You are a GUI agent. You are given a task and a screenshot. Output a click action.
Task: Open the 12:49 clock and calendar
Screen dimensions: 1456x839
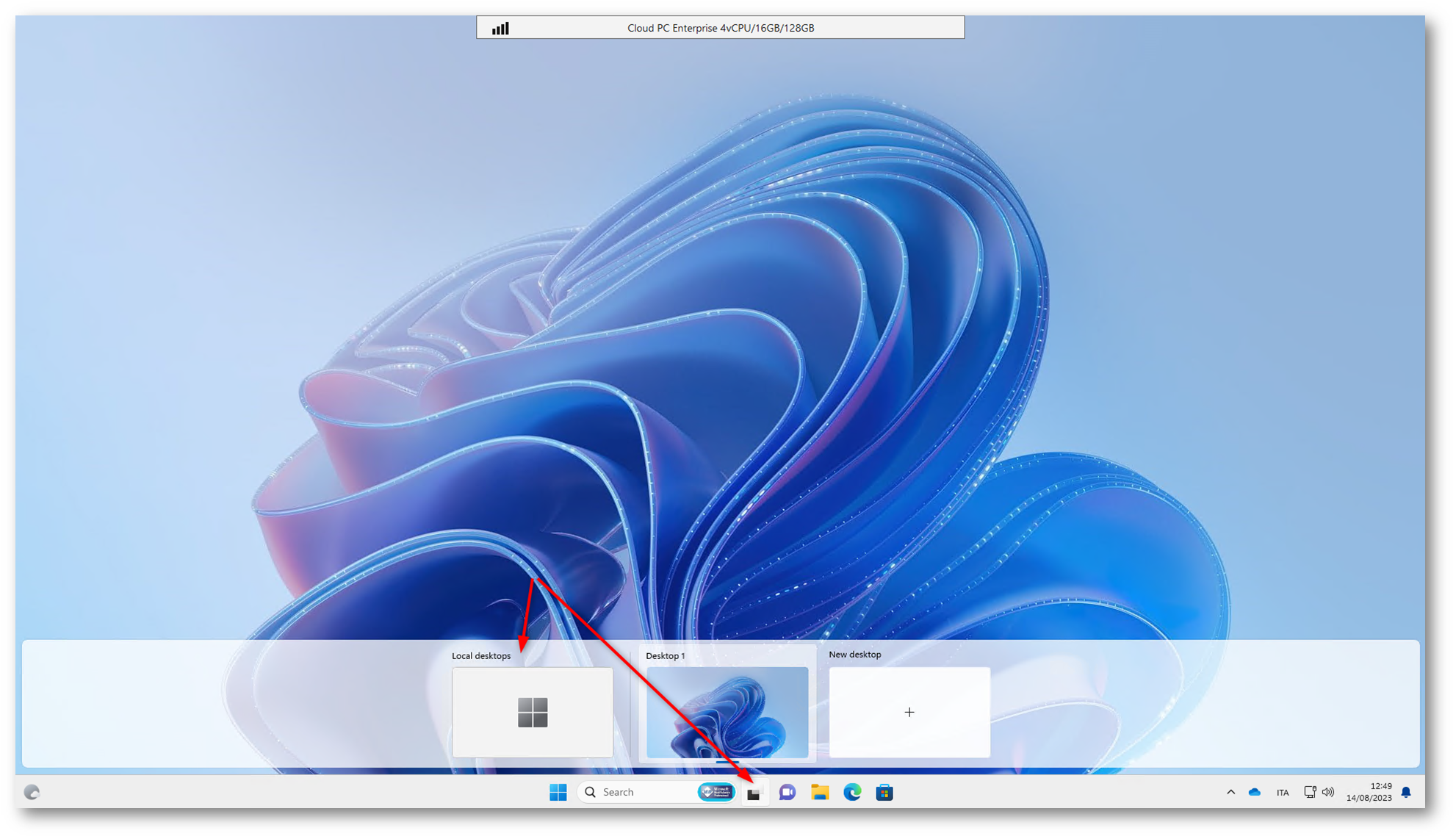[1369, 792]
